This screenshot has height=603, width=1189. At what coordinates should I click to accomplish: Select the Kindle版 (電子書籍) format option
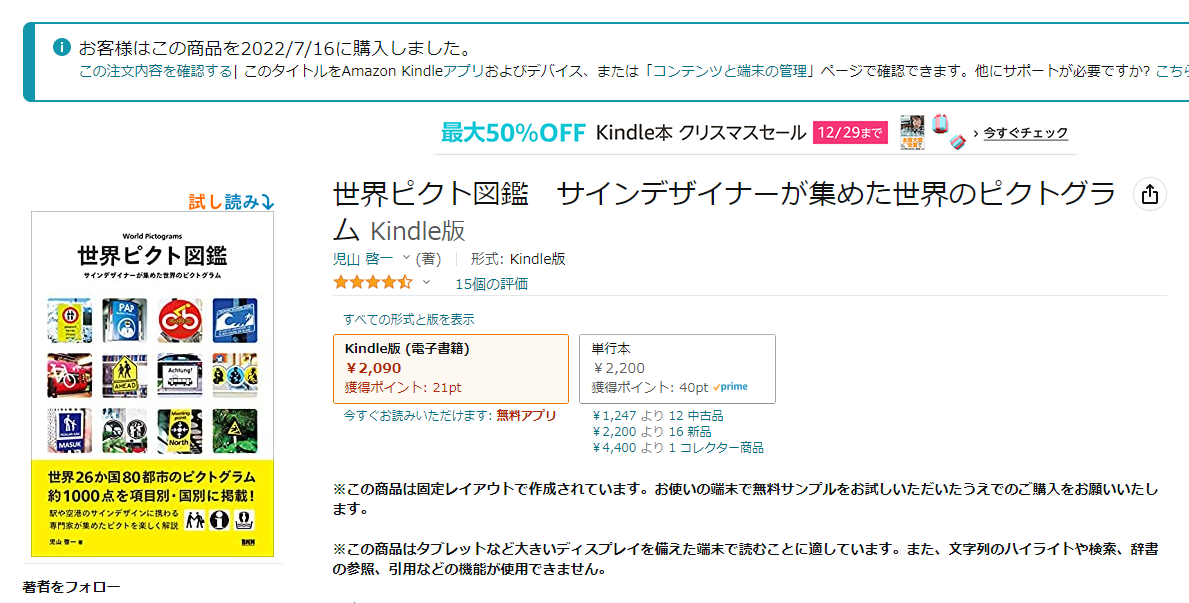pyautogui.click(x=449, y=367)
